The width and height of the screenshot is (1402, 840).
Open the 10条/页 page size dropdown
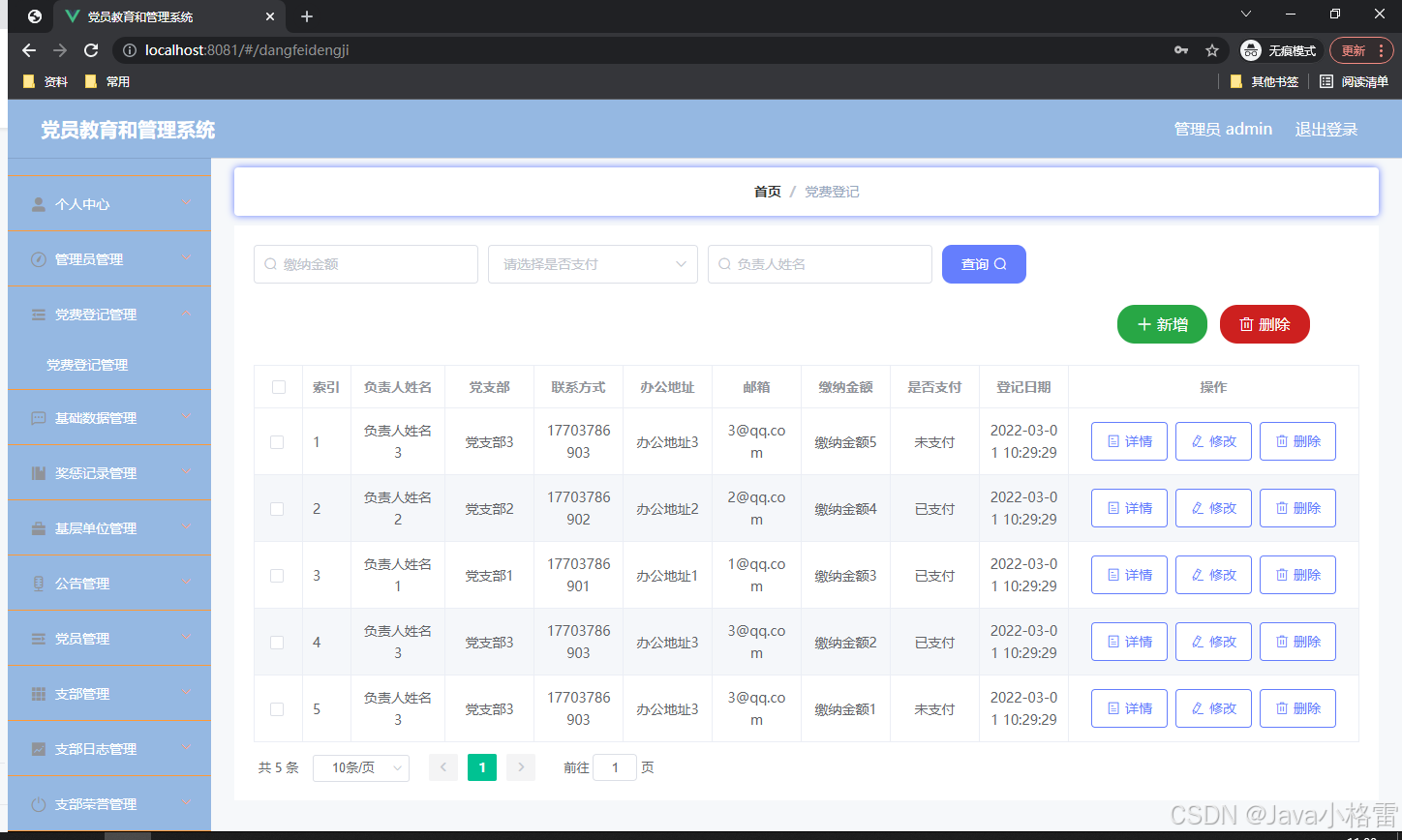360,766
